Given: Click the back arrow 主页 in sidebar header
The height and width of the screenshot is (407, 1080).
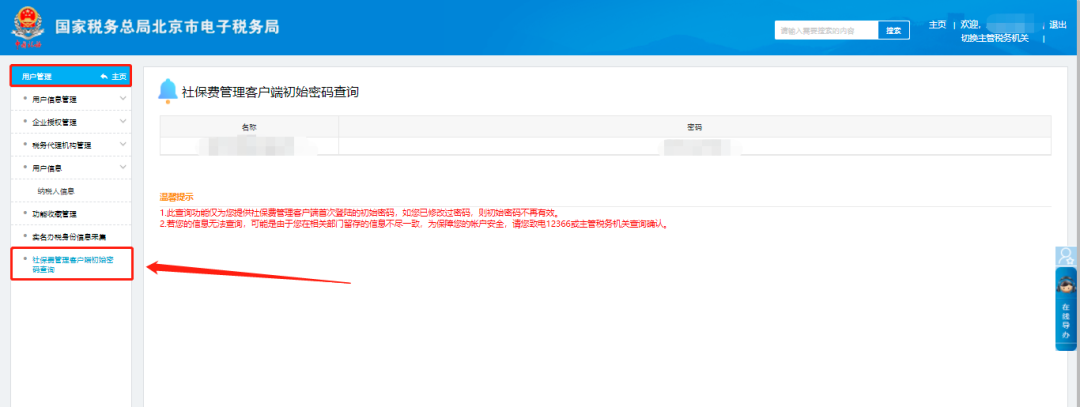Looking at the screenshot, I should (113, 76).
